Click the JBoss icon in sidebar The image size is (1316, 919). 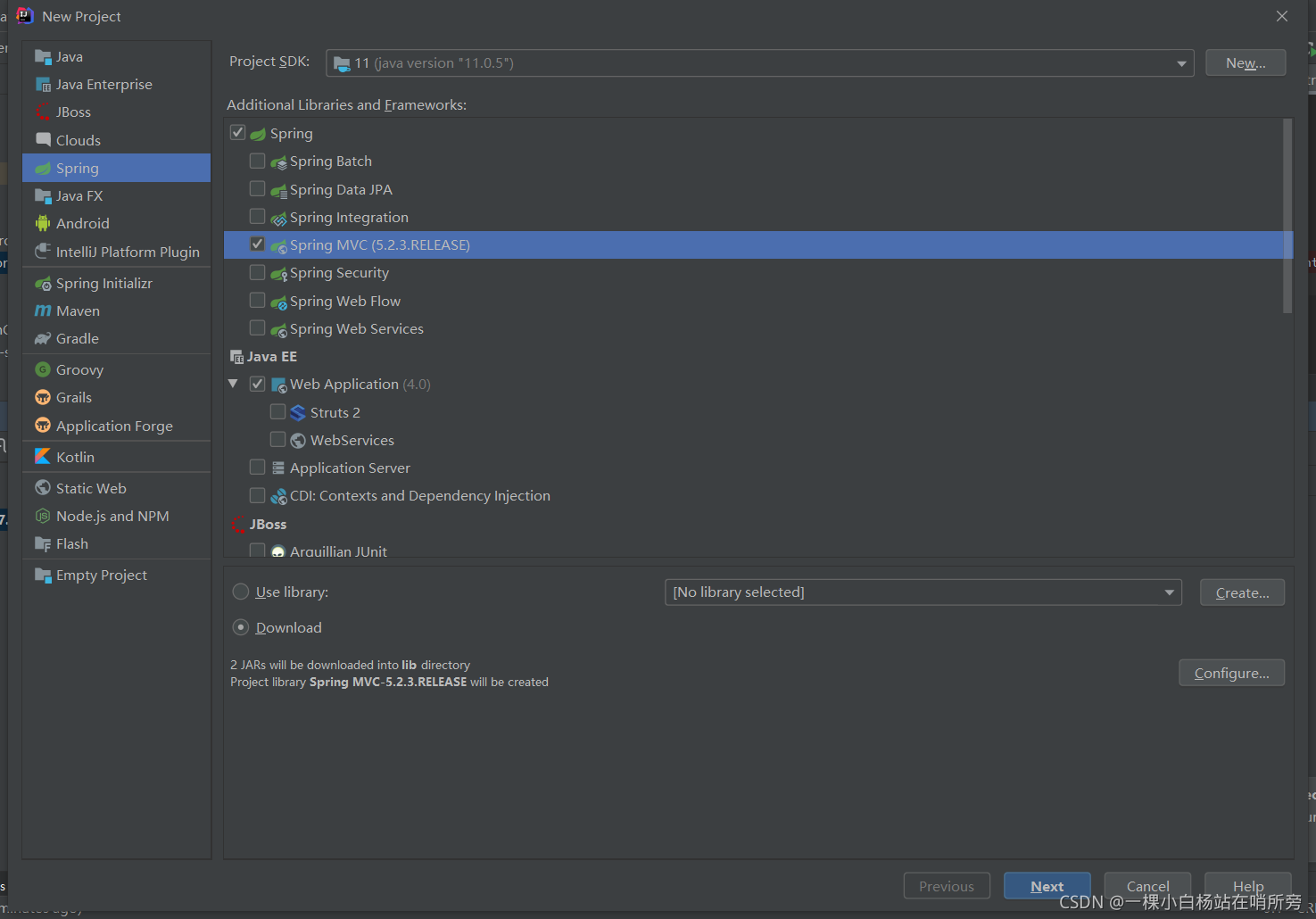click(x=43, y=112)
